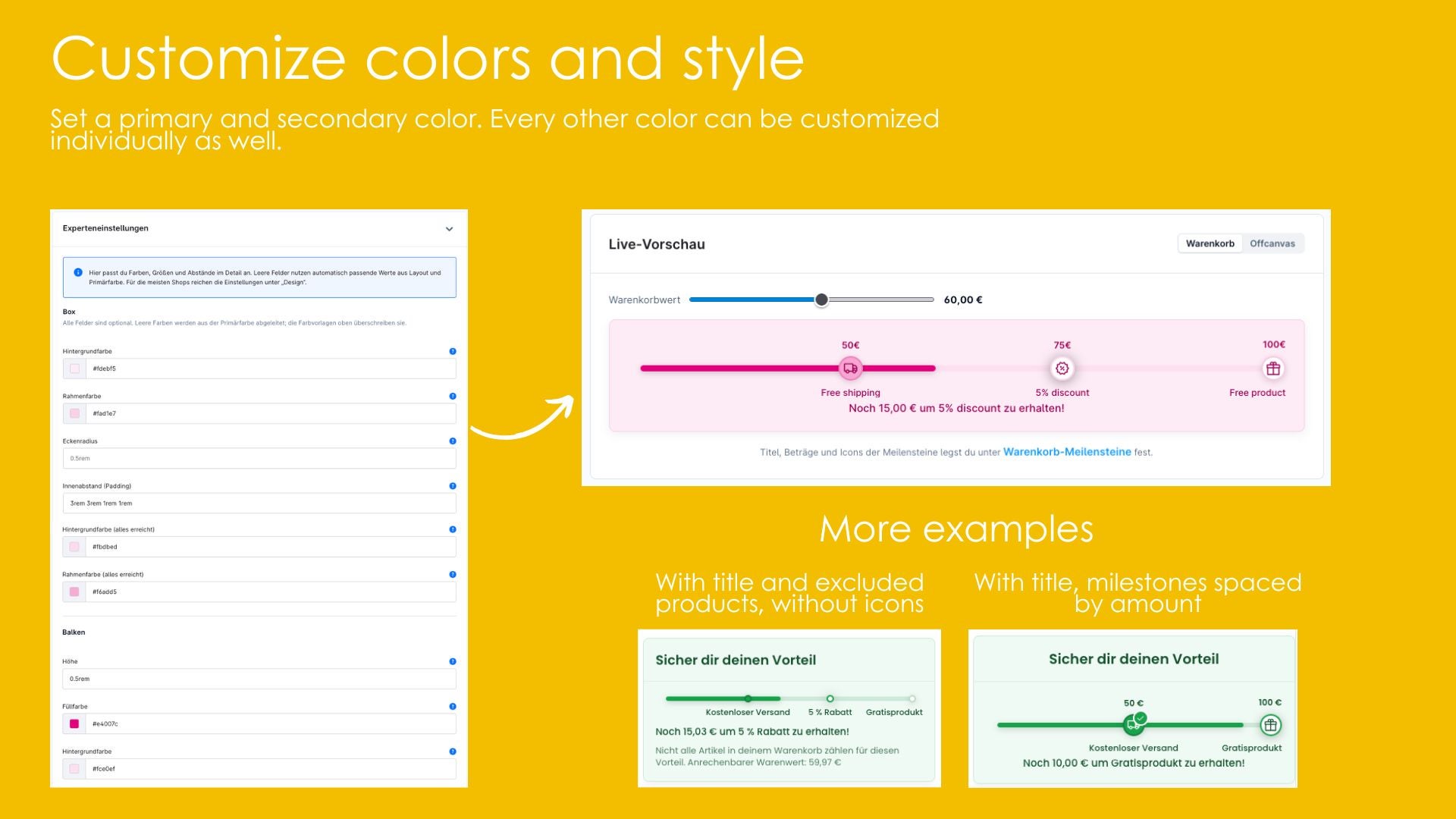The image size is (1456, 819).
Task: Click the Innenabstand padding input field
Action: (259, 503)
